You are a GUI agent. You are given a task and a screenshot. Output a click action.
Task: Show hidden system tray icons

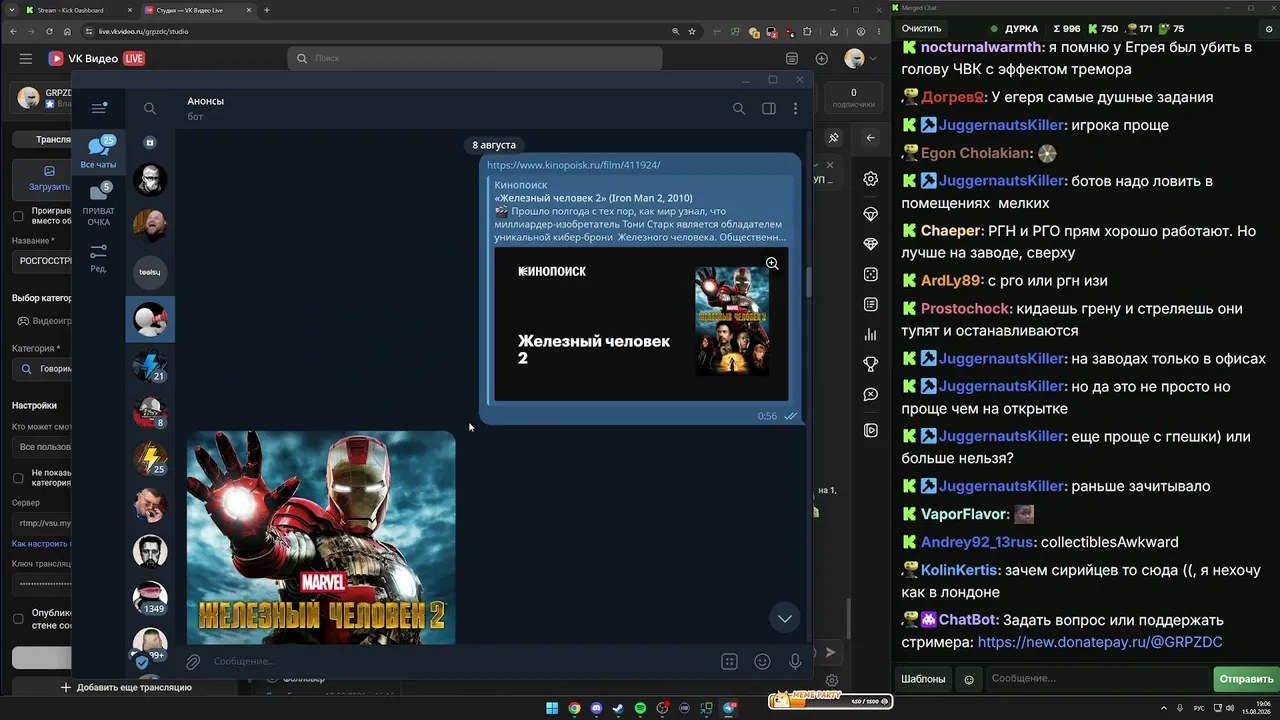tap(1165, 709)
